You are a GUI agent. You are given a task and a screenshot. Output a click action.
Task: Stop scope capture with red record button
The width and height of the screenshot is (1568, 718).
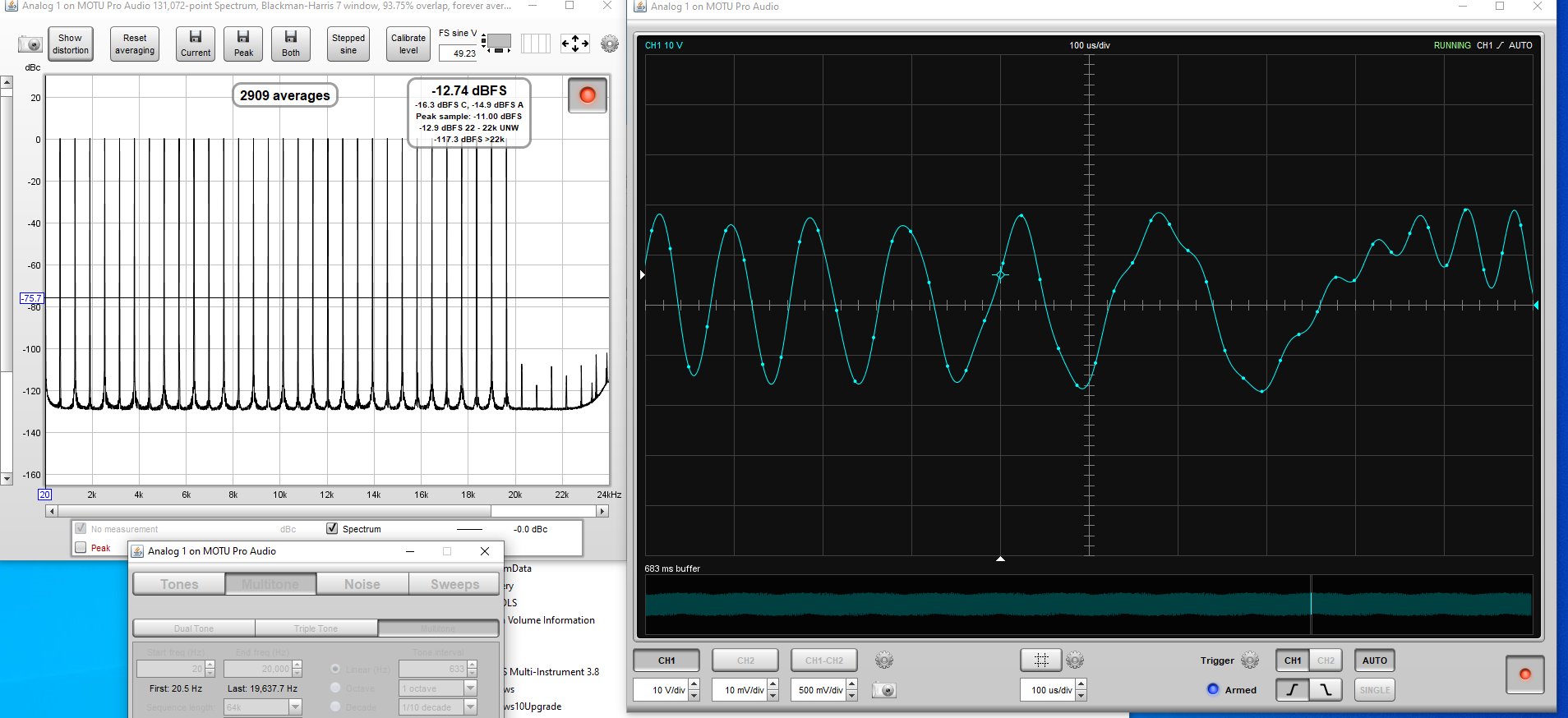point(1525,674)
